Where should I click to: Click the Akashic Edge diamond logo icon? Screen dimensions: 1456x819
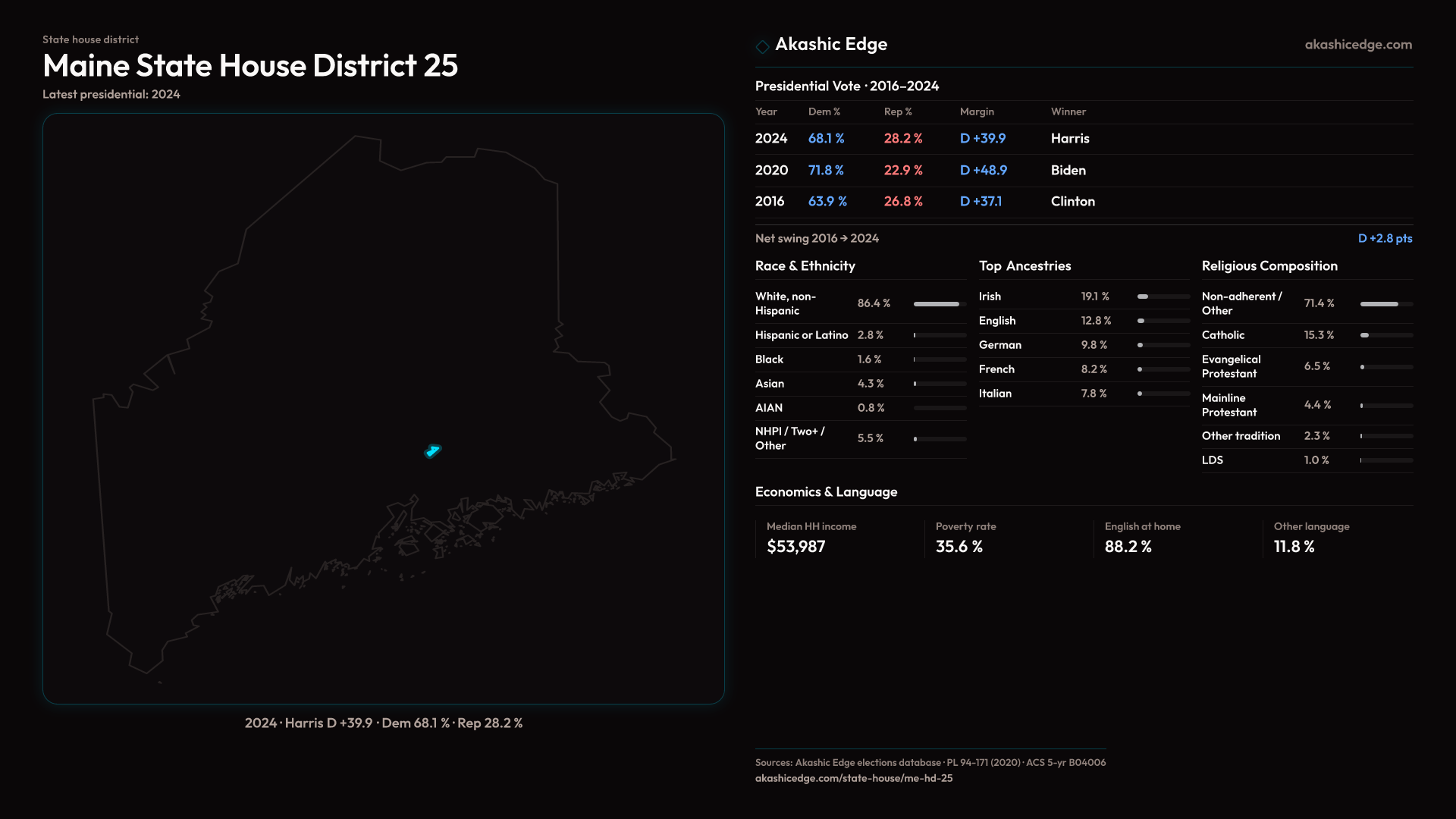click(762, 46)
